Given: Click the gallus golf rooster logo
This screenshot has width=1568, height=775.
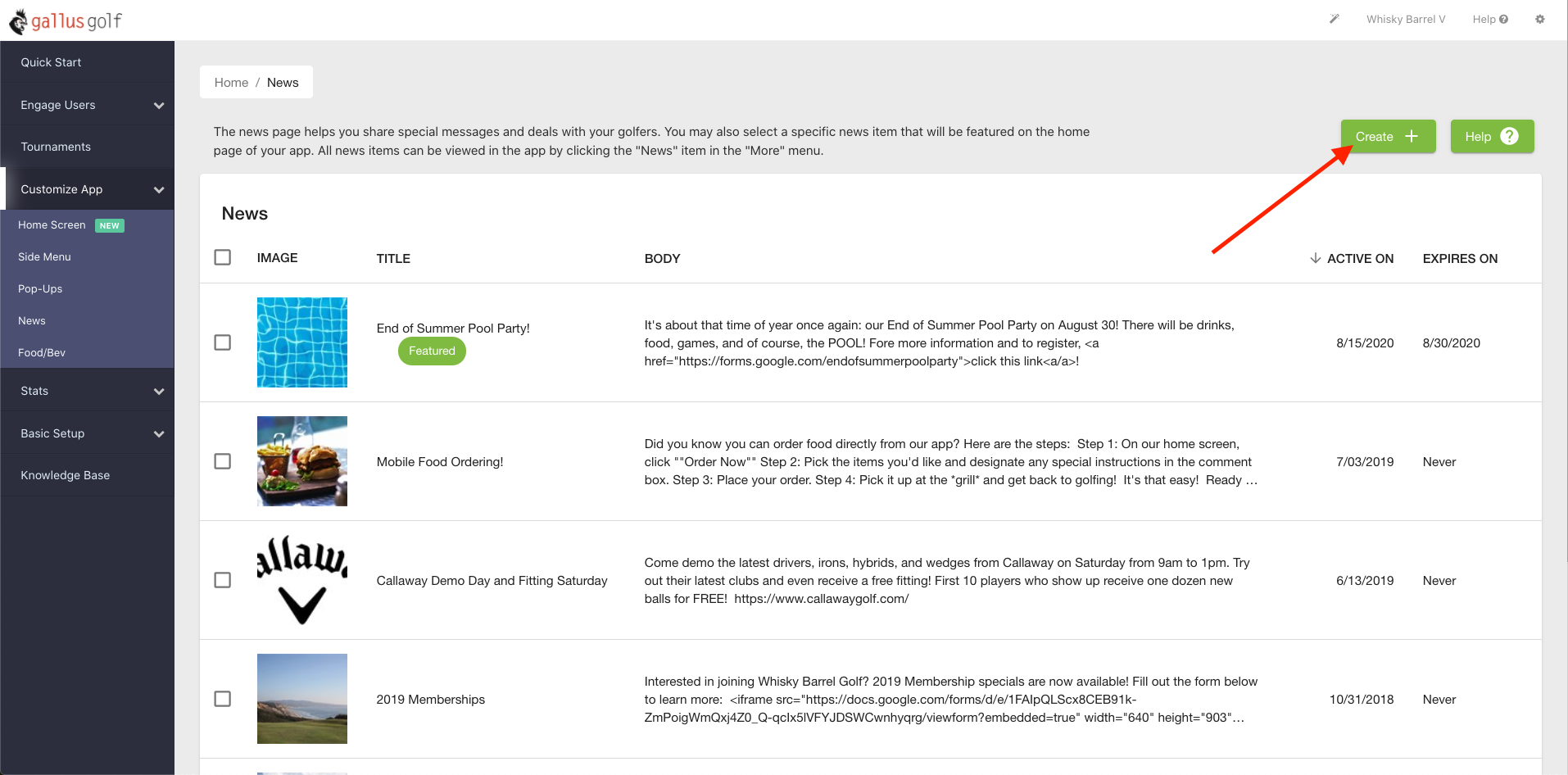Looking at the screenshot, I should pos(18,21).
